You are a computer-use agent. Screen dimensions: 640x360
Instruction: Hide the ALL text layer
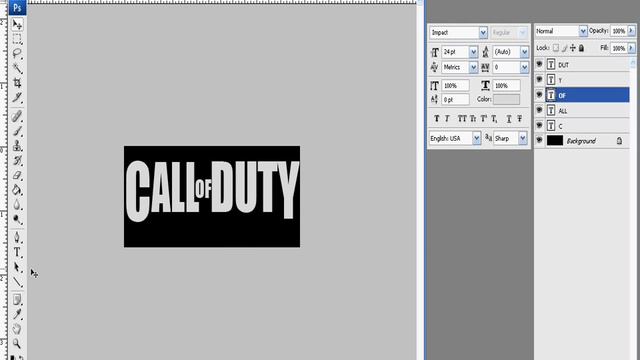click(539, 110)
